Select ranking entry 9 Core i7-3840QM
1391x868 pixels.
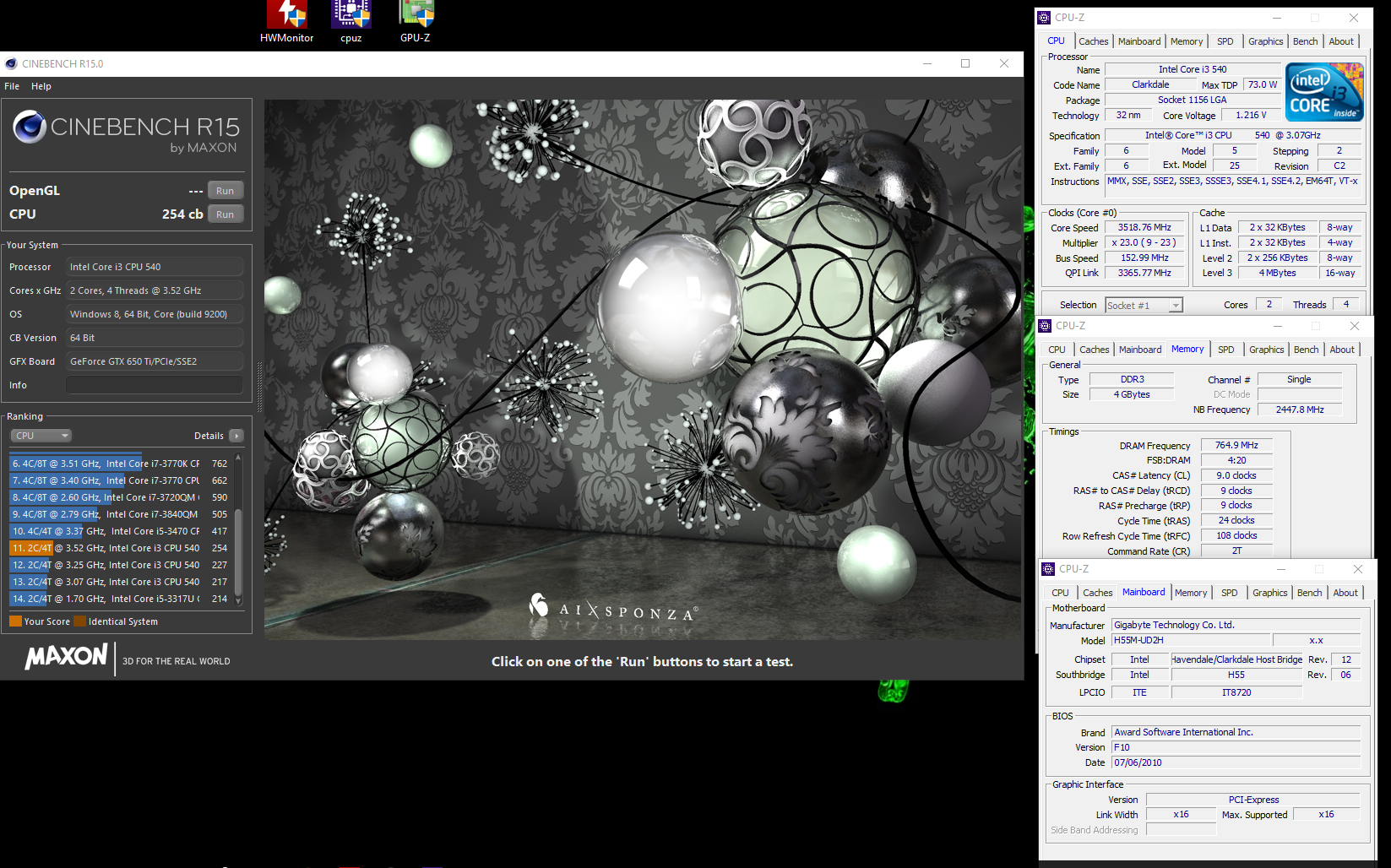tap(120, 514)
